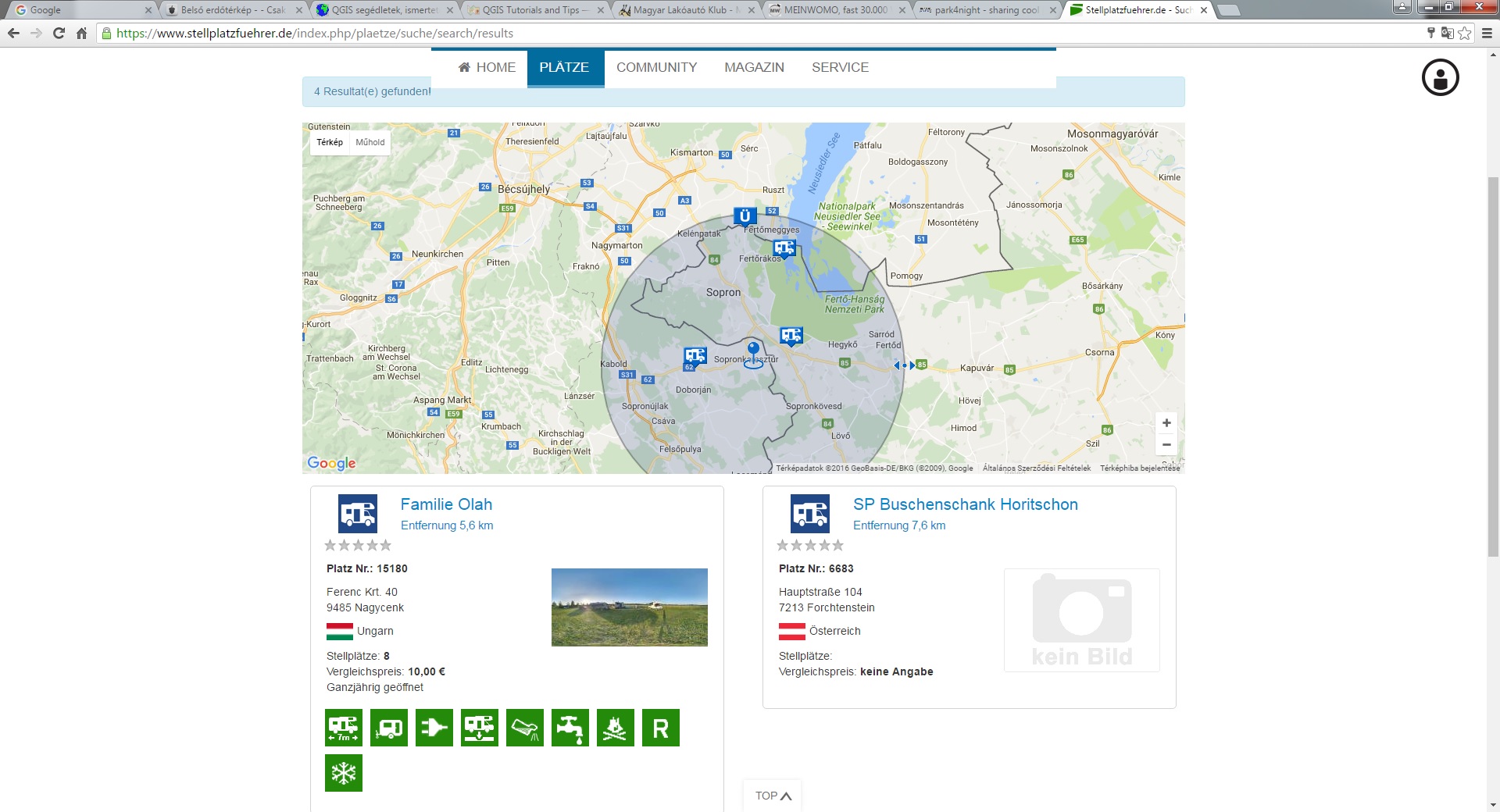Click the Austrian flag icon
Image resolution: width=1500 pixels, height=812 pixels.
(x=792, y=632)
